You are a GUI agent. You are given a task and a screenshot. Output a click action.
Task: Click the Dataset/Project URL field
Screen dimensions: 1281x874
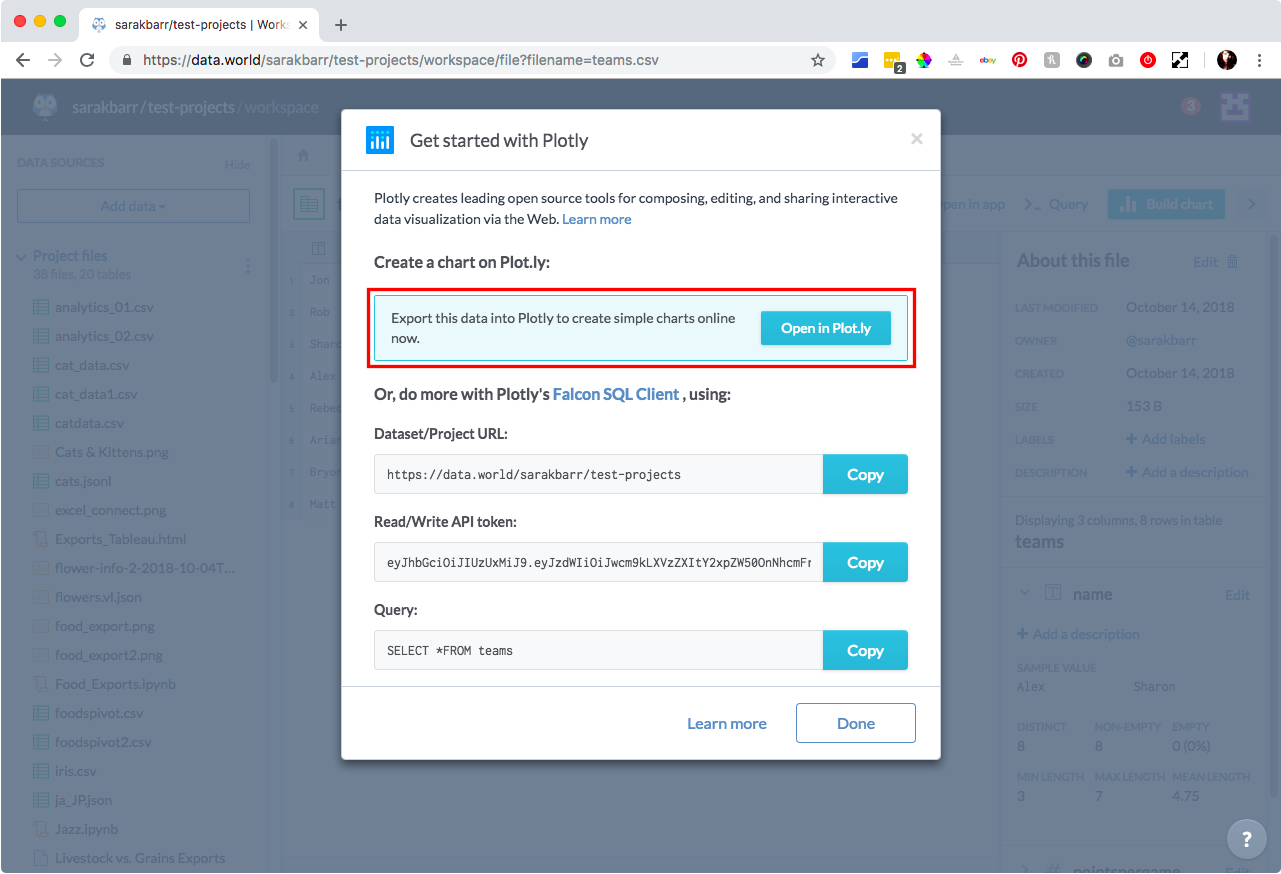click(x=598, y=474)
